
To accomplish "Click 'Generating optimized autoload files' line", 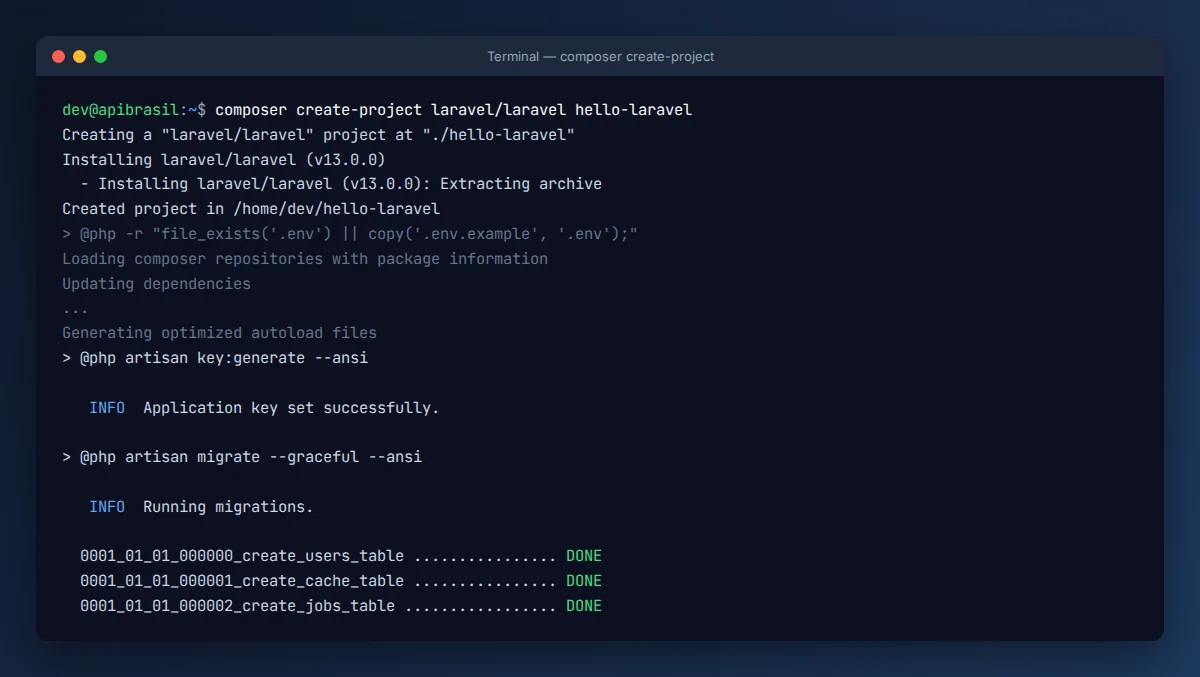I will tap(219, 333).
